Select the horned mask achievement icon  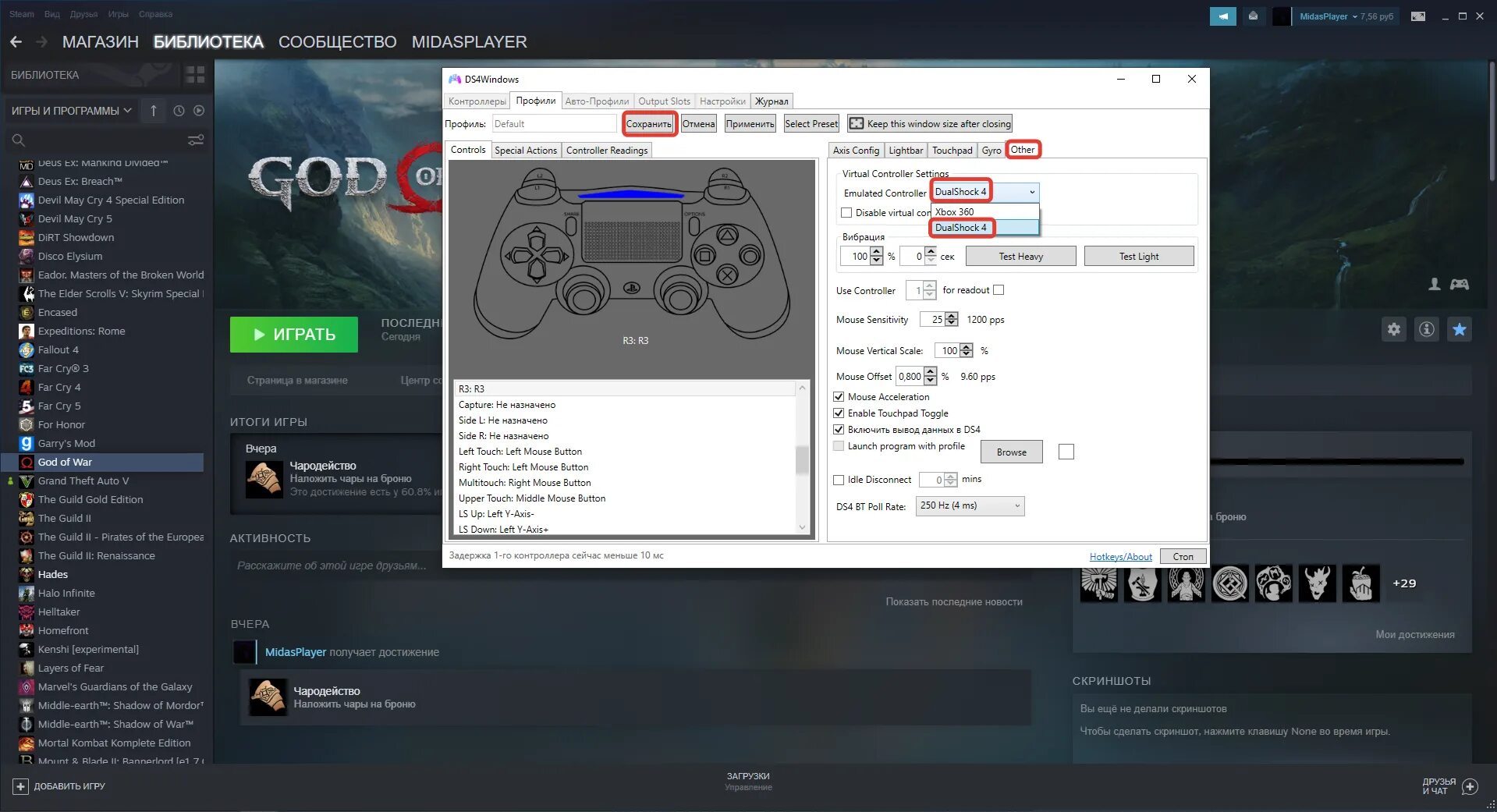tap(1318, 583)
